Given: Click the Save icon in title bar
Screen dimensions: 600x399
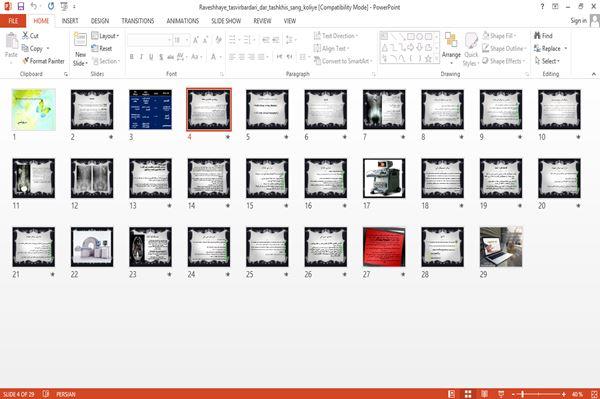Looking at the screenshot, I should tap(21, 6).
